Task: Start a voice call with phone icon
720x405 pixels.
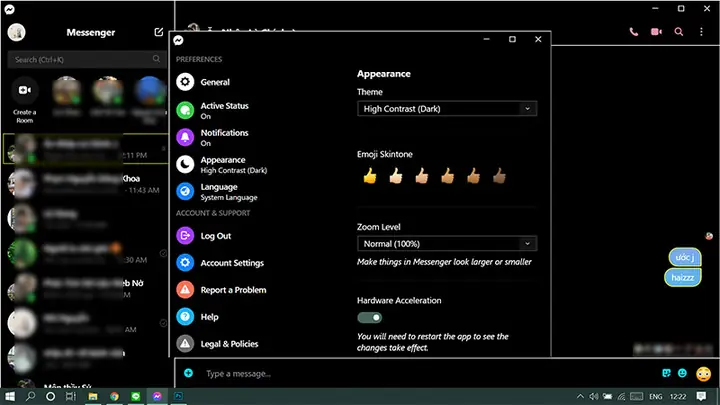Action: pos(634,32)
